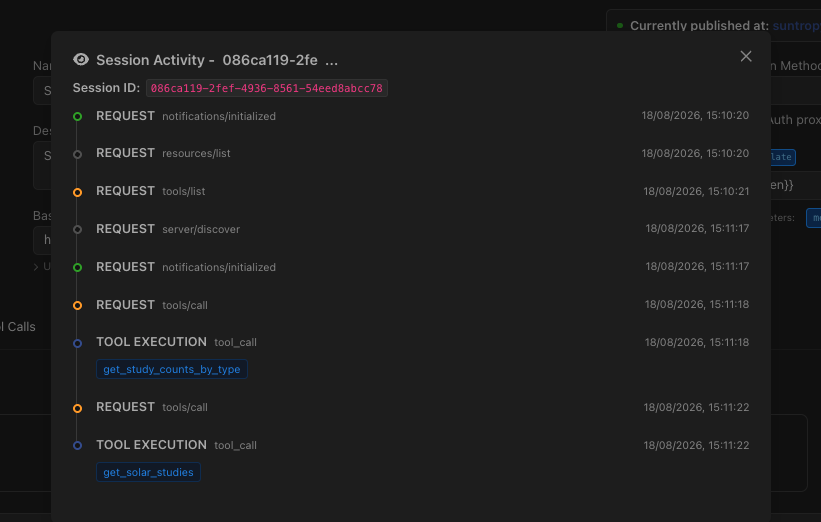
Task: Select the server/discover request text
Action: point(201,229)
